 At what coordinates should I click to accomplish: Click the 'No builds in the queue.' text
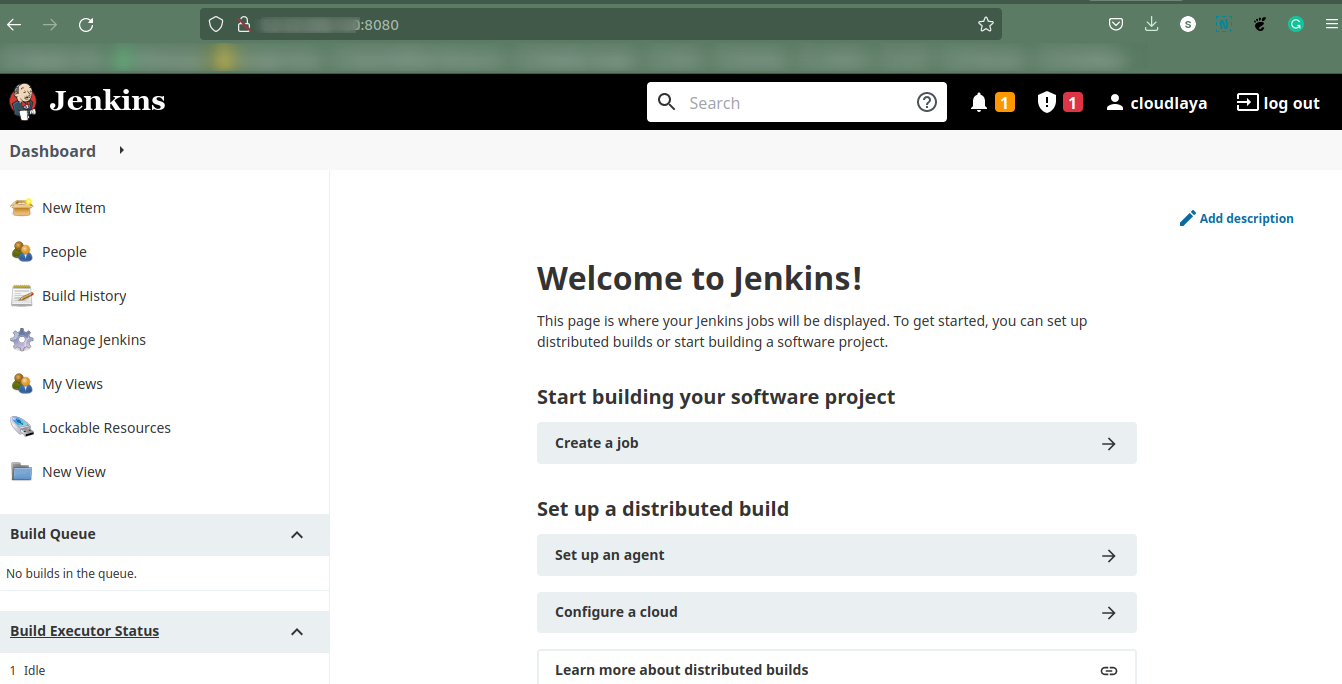(x=71, y=574)
